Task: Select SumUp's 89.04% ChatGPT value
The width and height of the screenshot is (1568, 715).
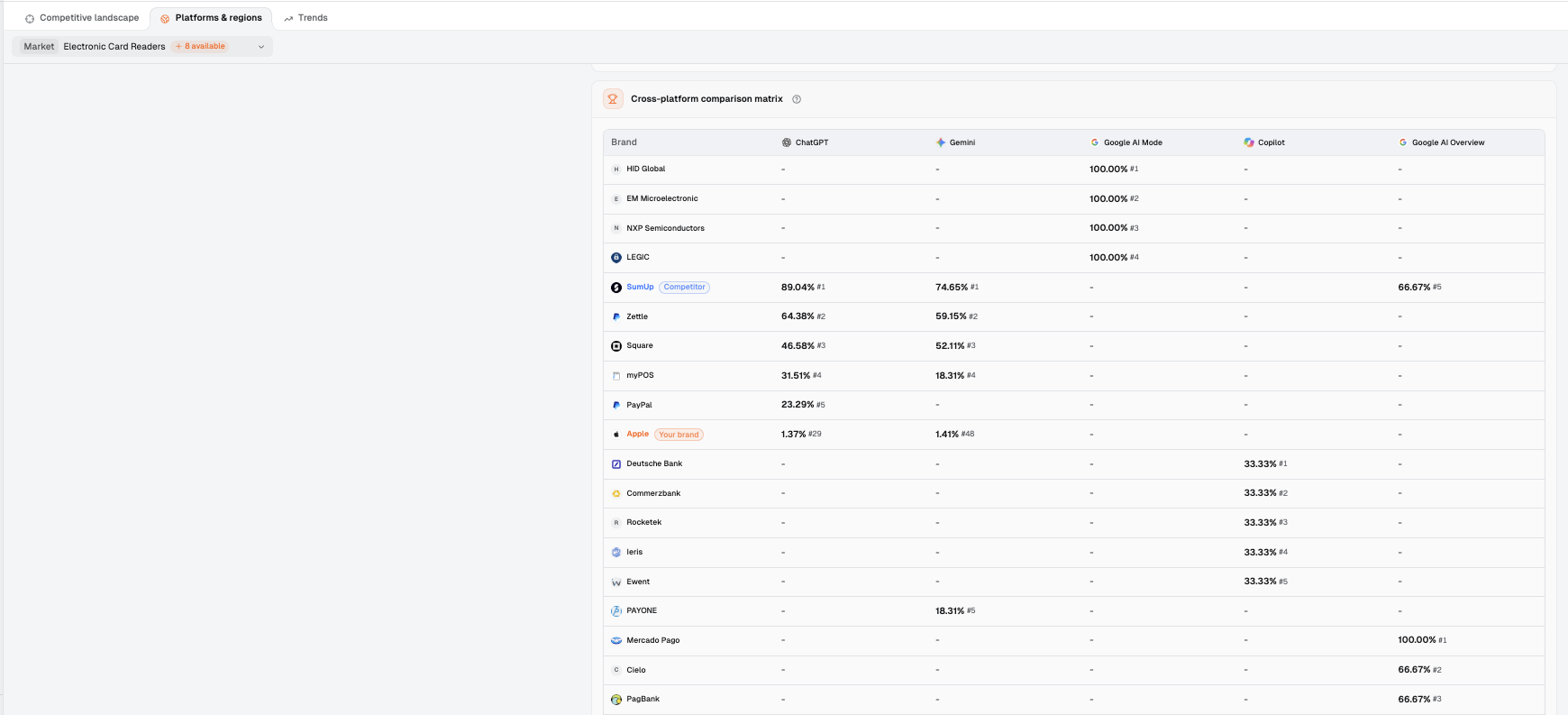Action: click(798, 288)
